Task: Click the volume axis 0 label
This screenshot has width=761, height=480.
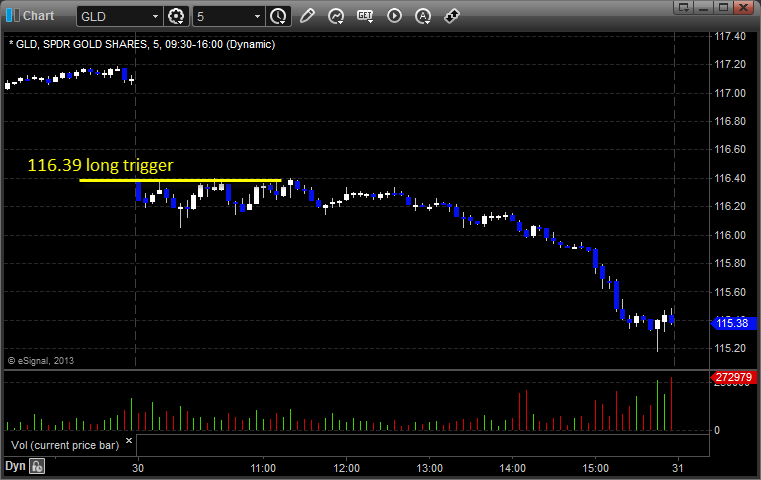Action: (x=717, y=430)
